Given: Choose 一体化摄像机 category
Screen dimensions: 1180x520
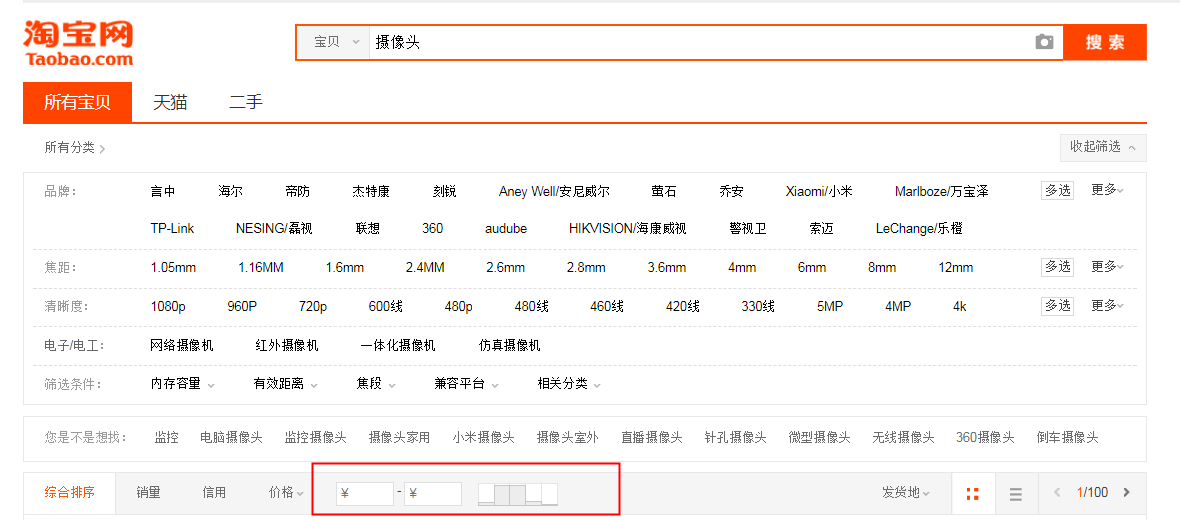Looking at the screenshot, I should (397, 345).
